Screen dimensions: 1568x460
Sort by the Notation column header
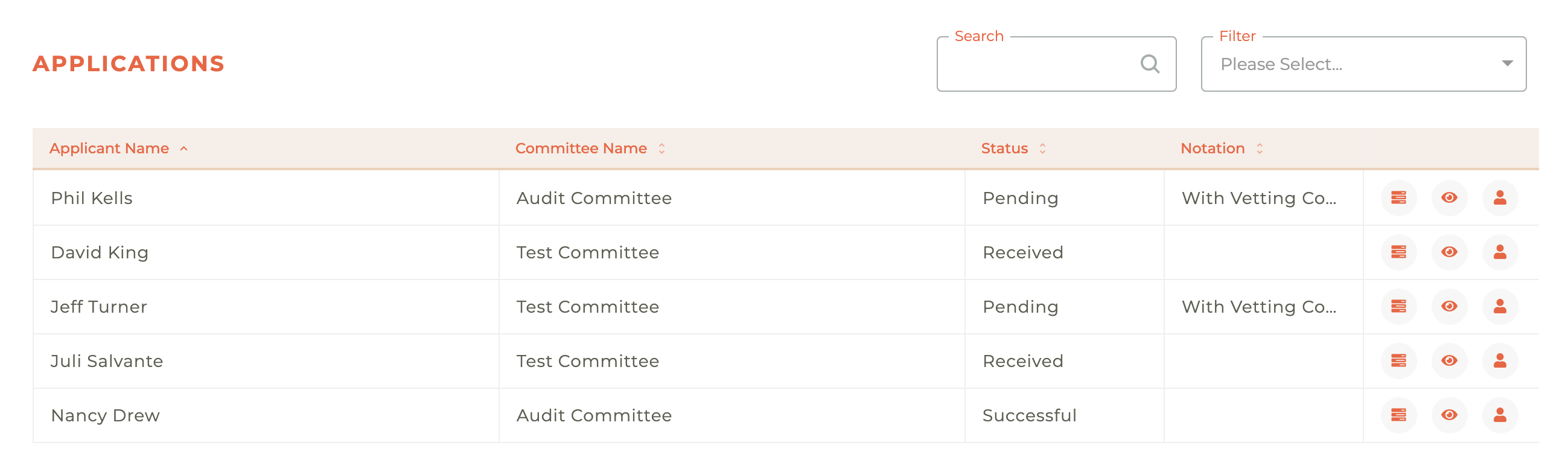click(1213, 149)
